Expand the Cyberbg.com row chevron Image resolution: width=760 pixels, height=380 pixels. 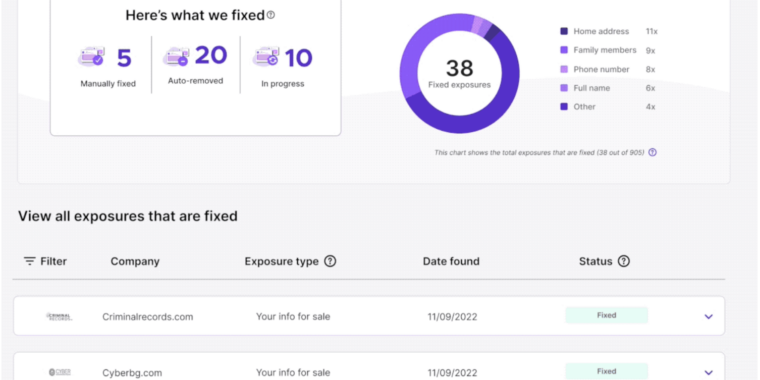click(709, 373)
